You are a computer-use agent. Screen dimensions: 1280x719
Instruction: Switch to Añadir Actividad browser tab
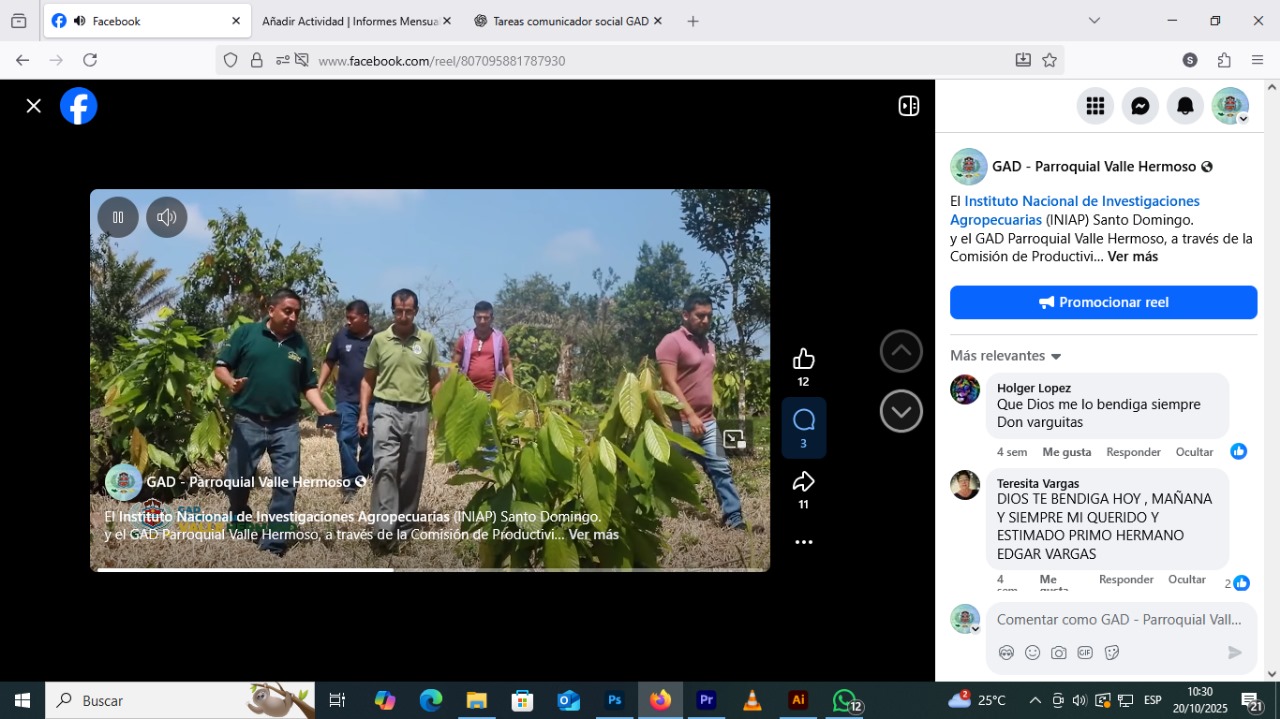349,21
